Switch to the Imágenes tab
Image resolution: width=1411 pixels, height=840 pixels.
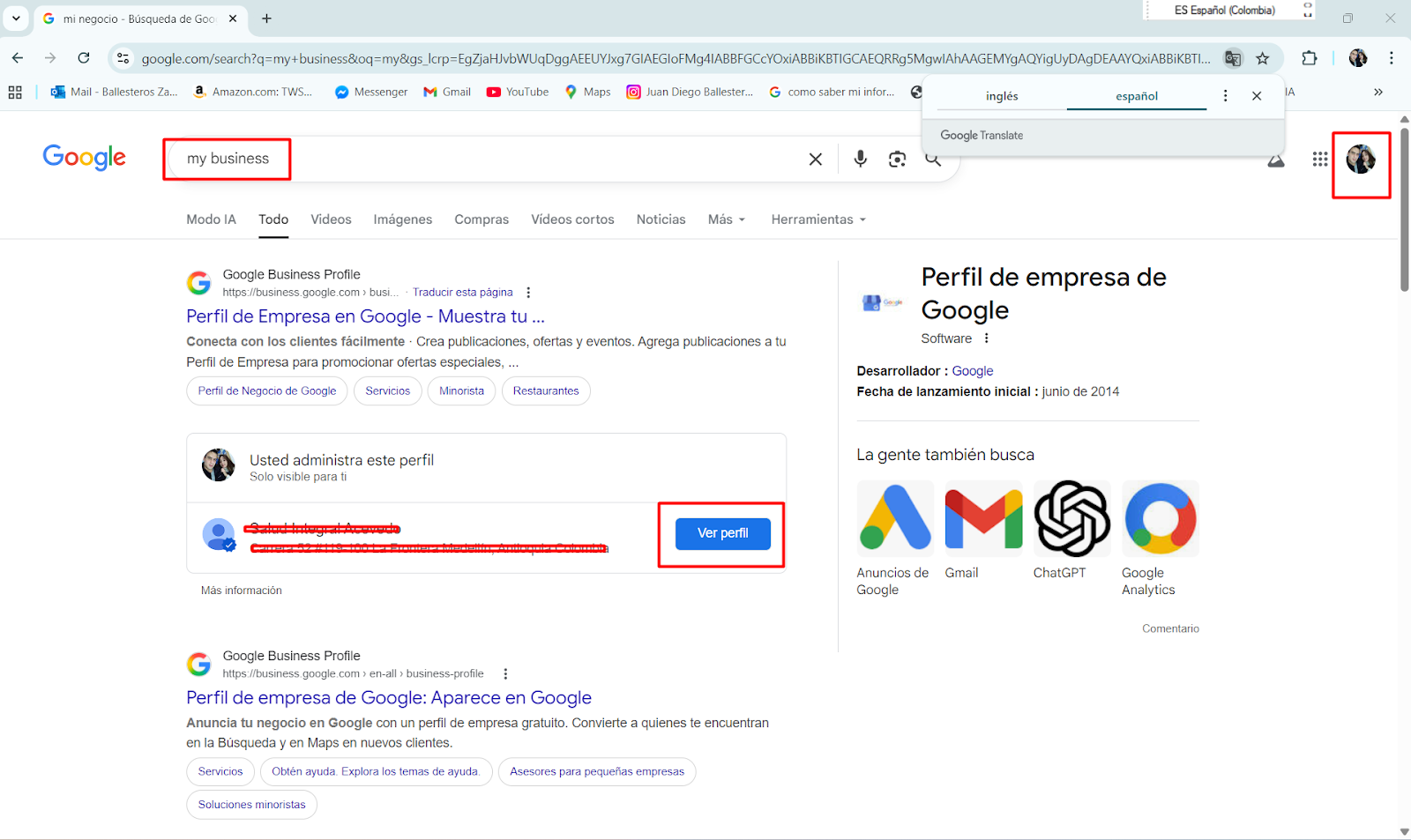tap(402, 219)
